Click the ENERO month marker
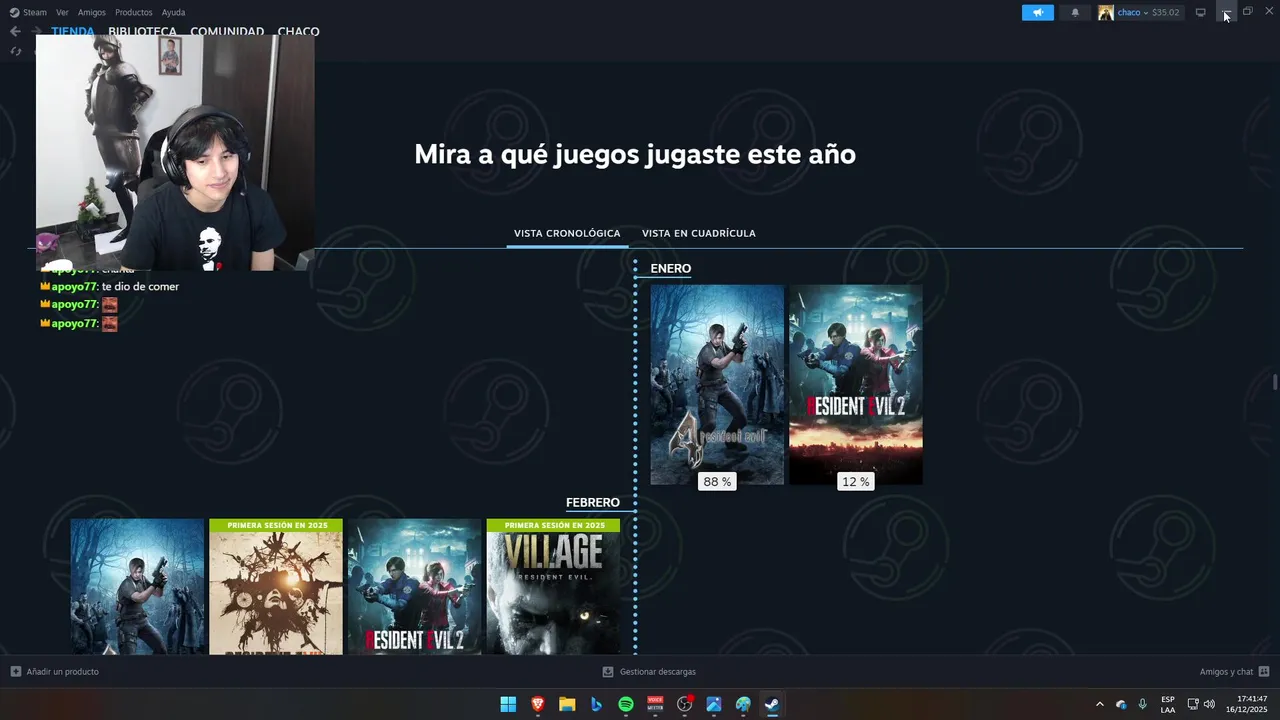This screenshot has width=1280, height=720. [670, 268]
